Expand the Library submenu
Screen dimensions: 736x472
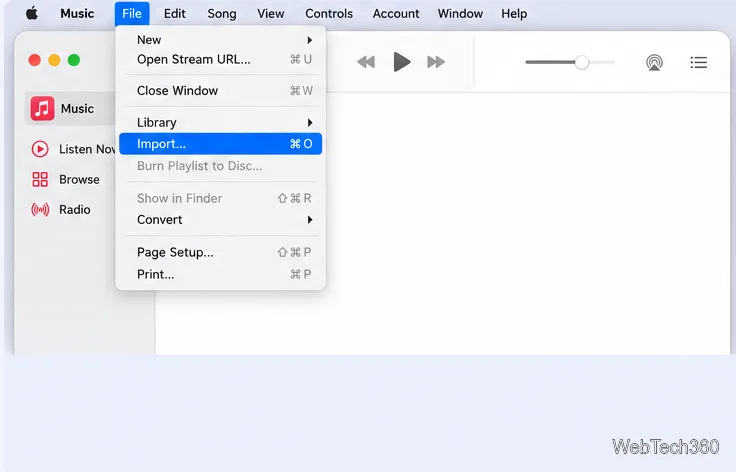click(x=221, y=122)
